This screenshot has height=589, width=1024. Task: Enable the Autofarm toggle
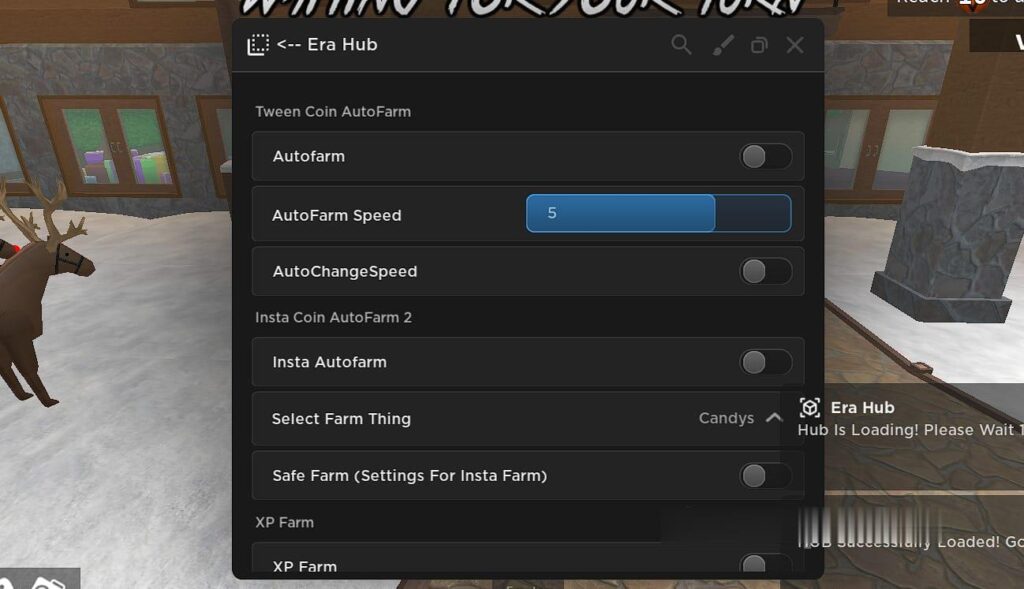[765, 157]
